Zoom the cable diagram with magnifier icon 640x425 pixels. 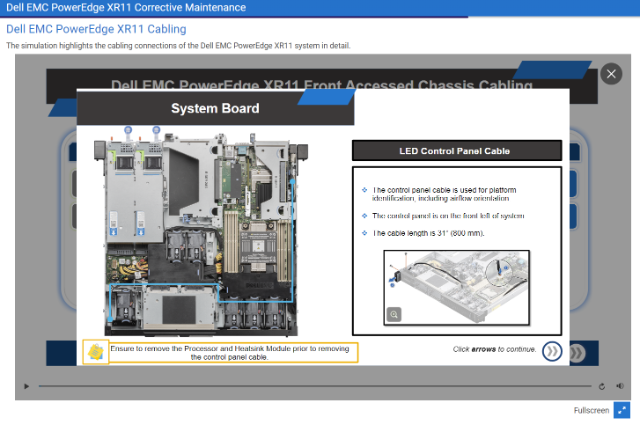pyautogui.click(x=394, y=314)
